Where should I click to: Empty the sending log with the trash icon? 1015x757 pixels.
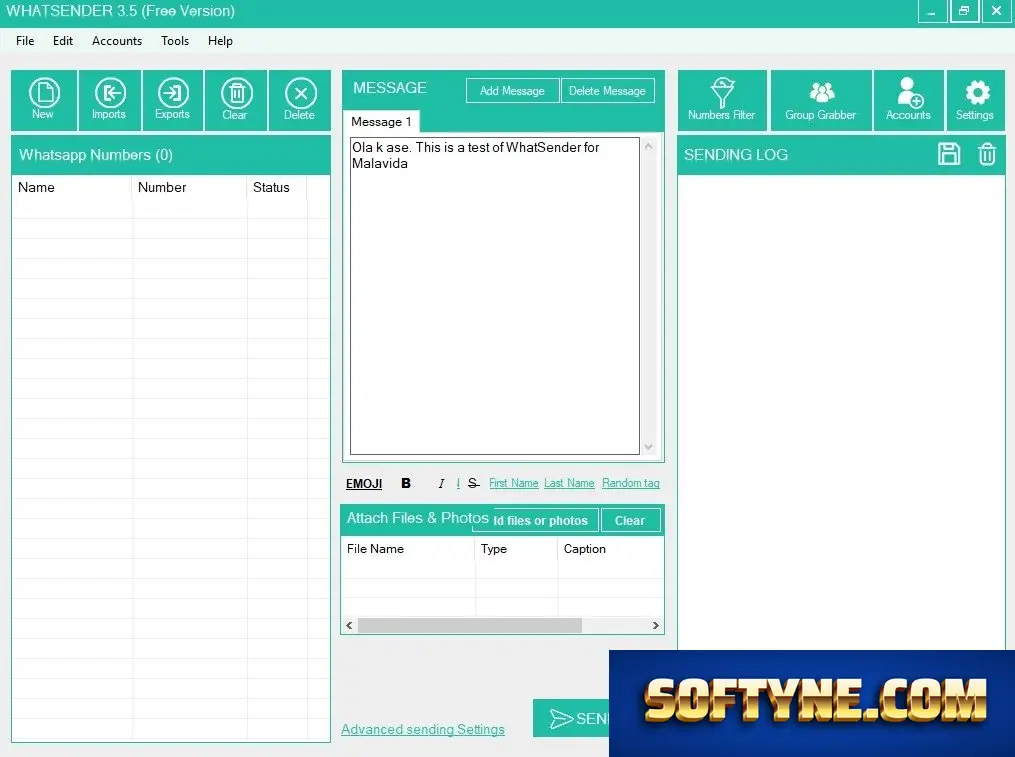click(987, 154)
